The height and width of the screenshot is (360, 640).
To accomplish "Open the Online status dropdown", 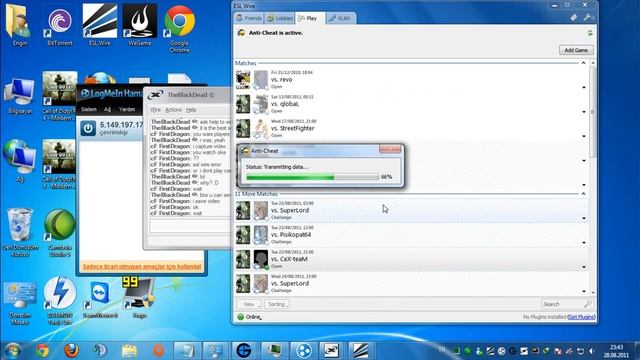I will pyautogui.click(x=249, y=317).
